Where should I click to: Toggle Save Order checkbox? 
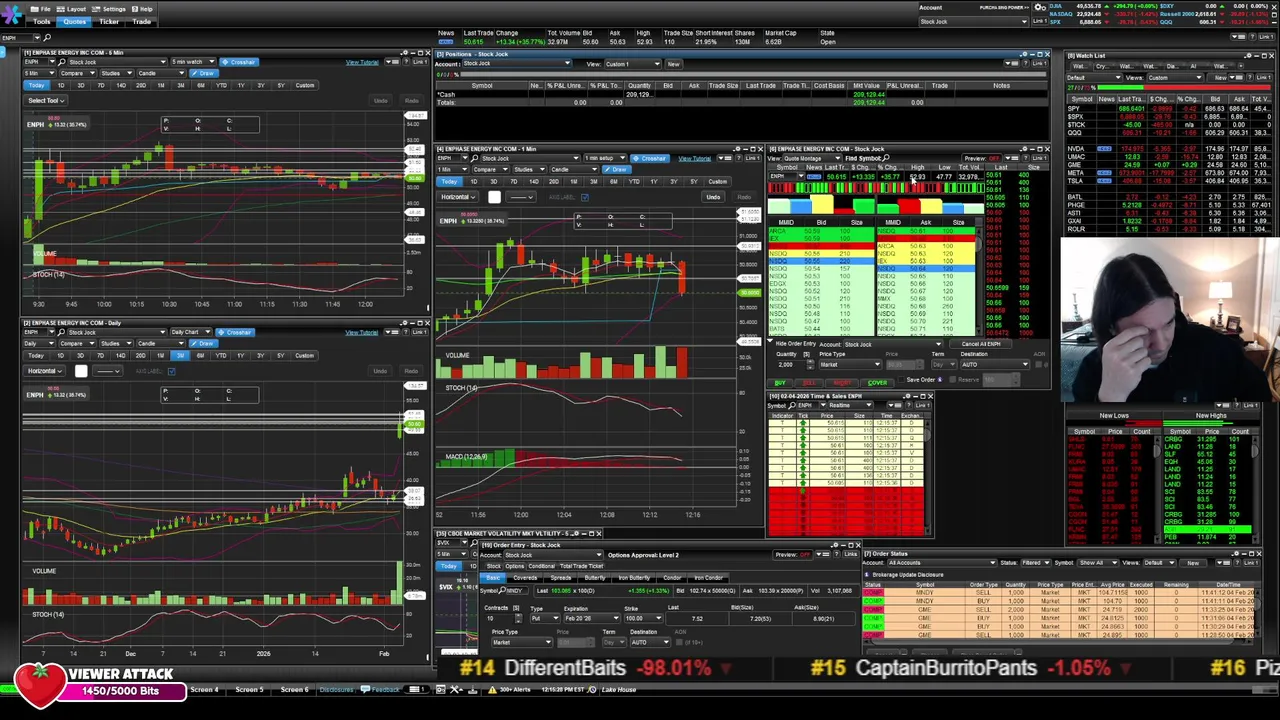[902, 380]
